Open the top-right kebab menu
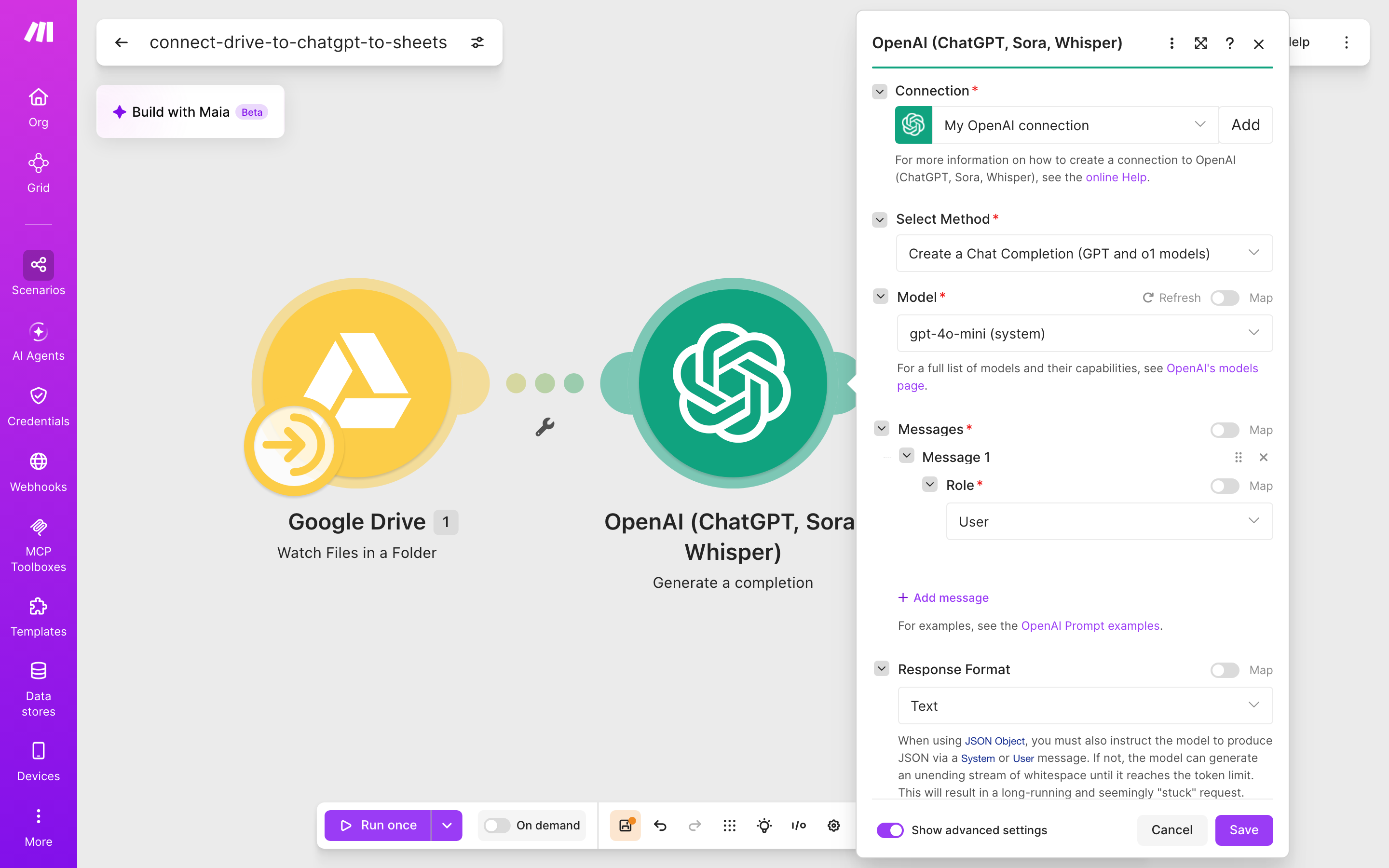This screenshot has width=1389, height=868. pyautogui.click(x=1347, y=42)
